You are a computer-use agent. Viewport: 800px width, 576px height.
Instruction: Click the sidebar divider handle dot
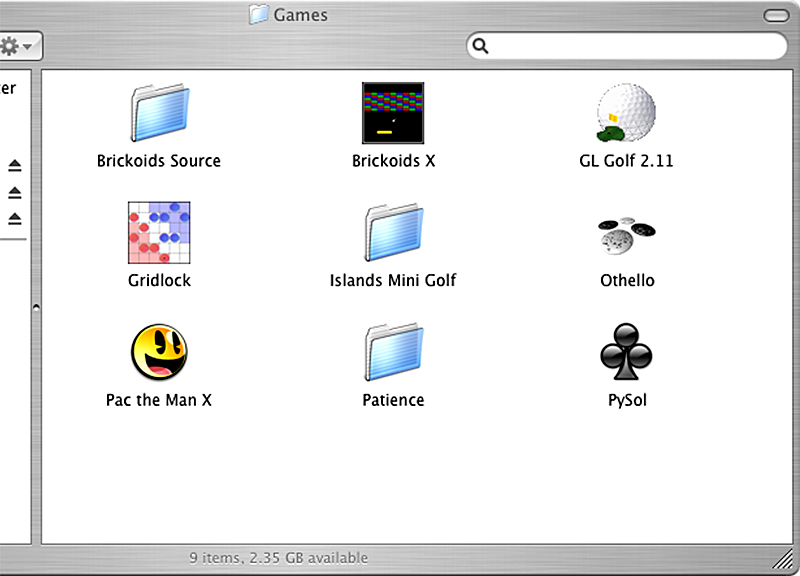pos(36,307)
